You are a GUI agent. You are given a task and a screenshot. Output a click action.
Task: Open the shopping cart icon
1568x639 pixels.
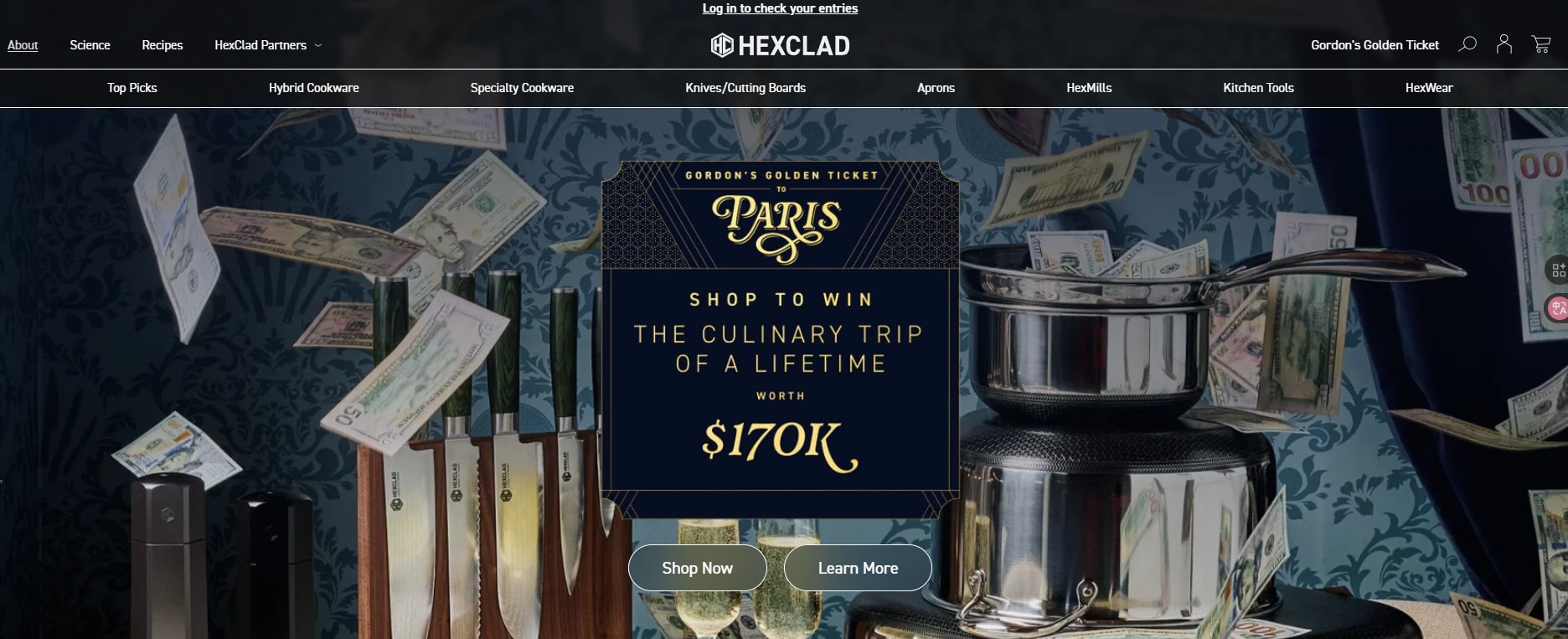pyautogui.click(x=1541, y=44)
